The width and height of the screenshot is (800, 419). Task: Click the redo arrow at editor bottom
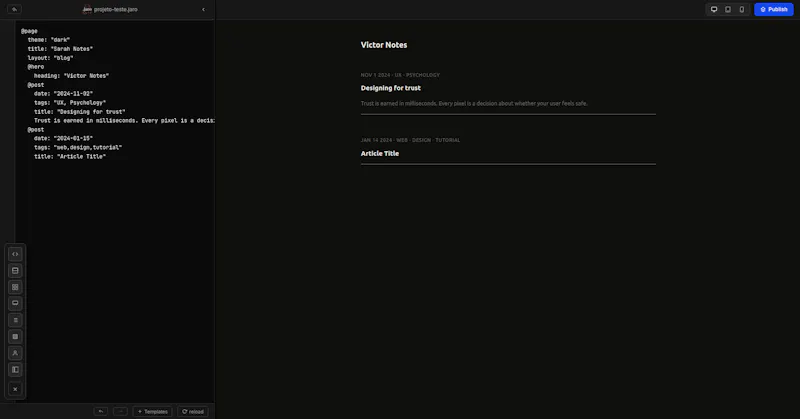pyautogui.click(x=120, y=411)
